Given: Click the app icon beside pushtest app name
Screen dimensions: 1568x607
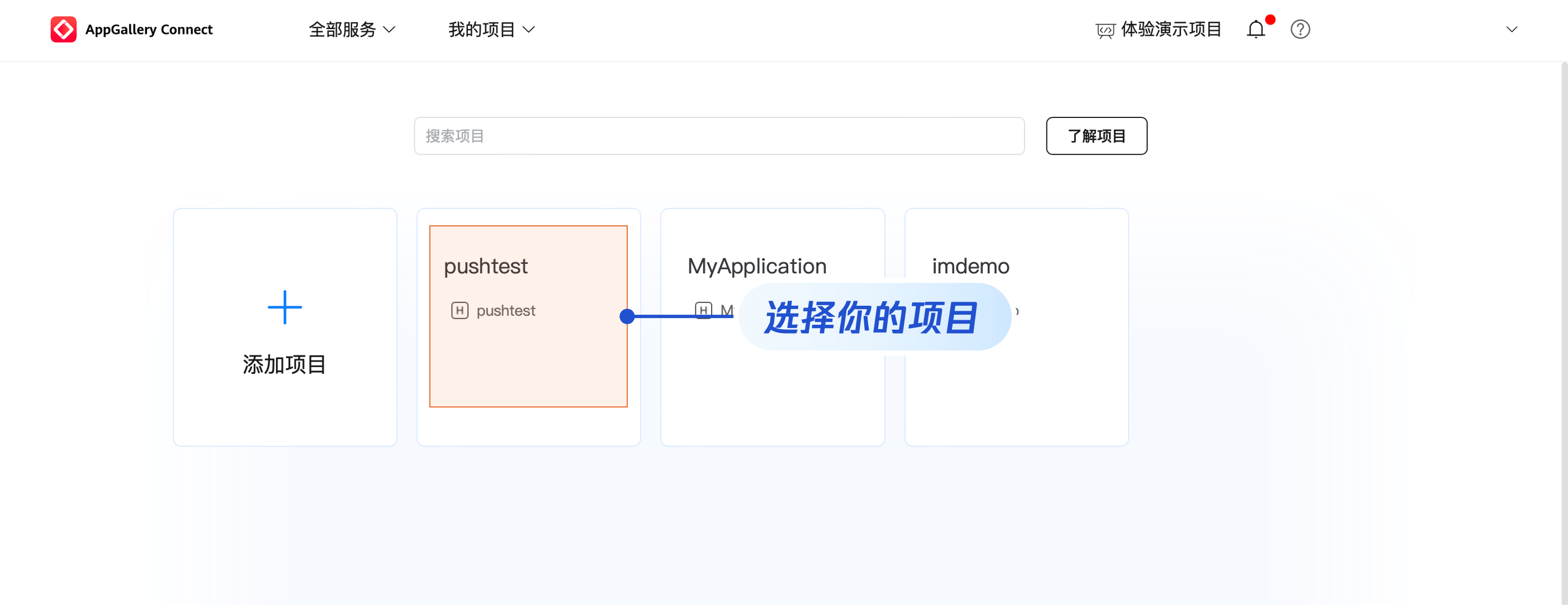Looking at the screenshot, I should tap(459, 311).
